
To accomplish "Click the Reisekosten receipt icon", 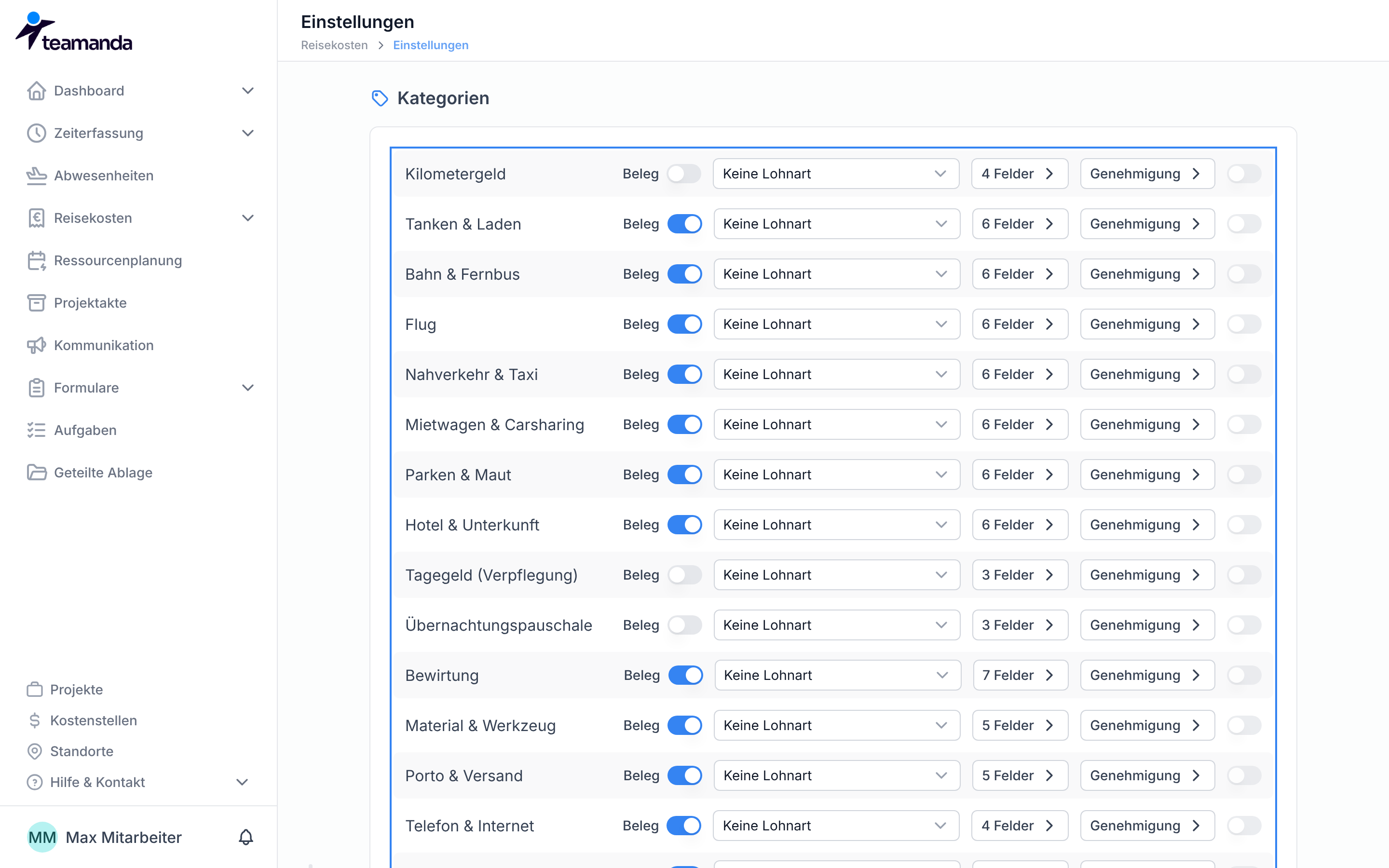I will coord(36,218).
